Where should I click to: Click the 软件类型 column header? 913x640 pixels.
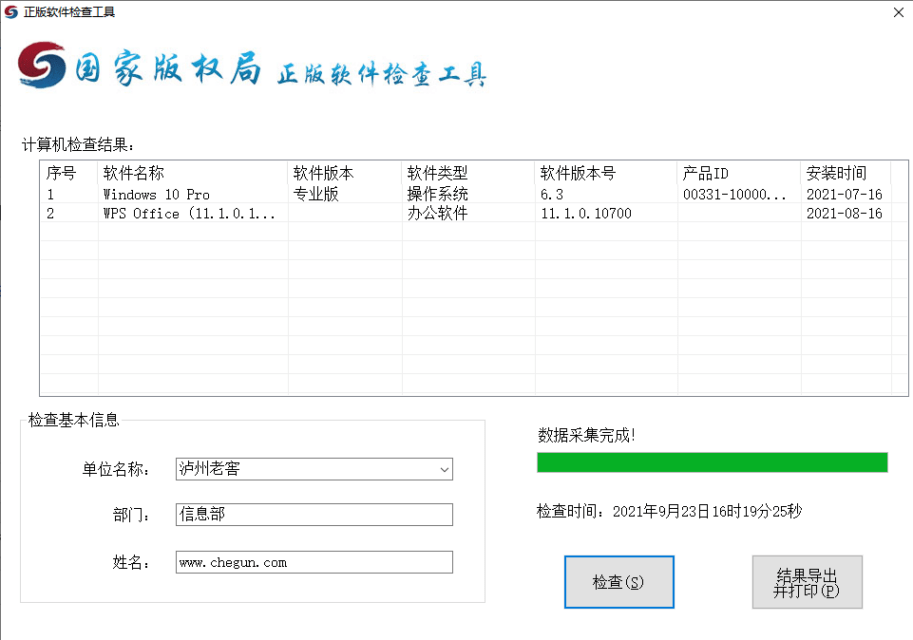coord(468,173)
